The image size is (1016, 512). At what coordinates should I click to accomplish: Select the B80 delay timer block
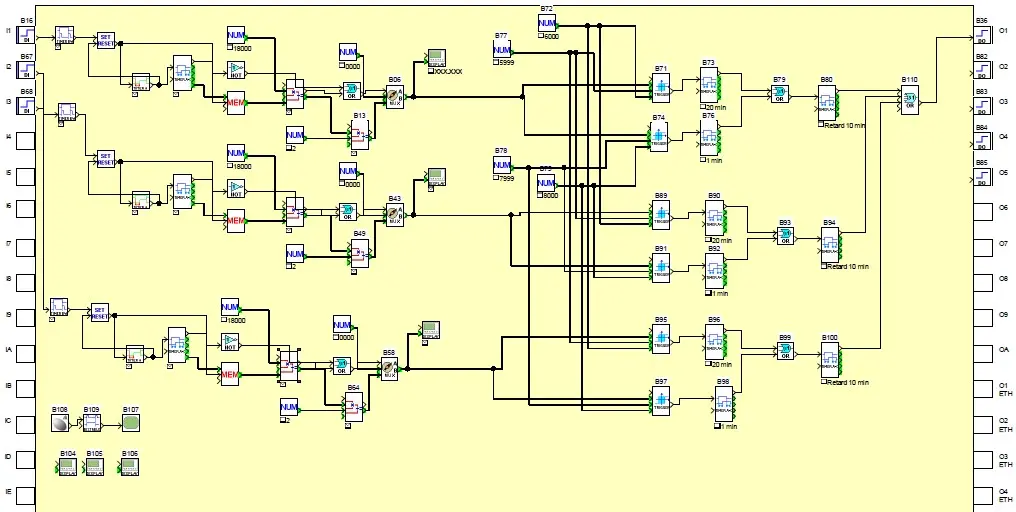[x=827, y=101]
